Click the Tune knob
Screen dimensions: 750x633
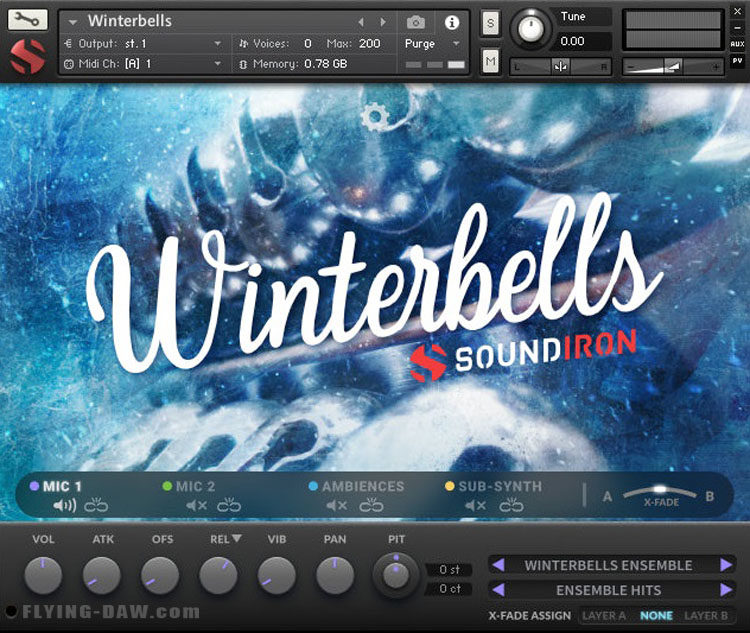pyautogui.click(x=530, y=29)
